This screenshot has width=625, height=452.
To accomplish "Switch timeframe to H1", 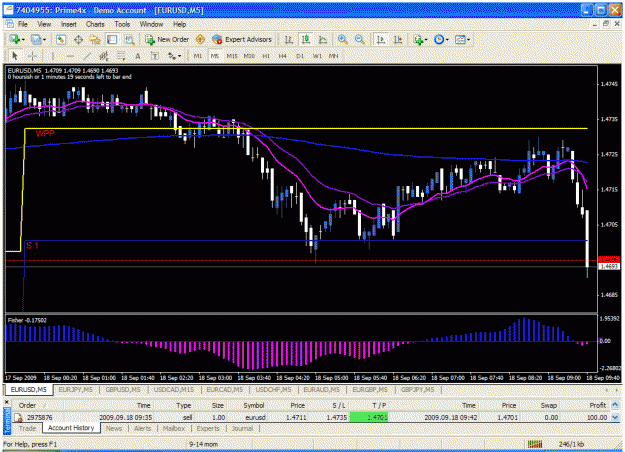I will click(x=266, y=56).
